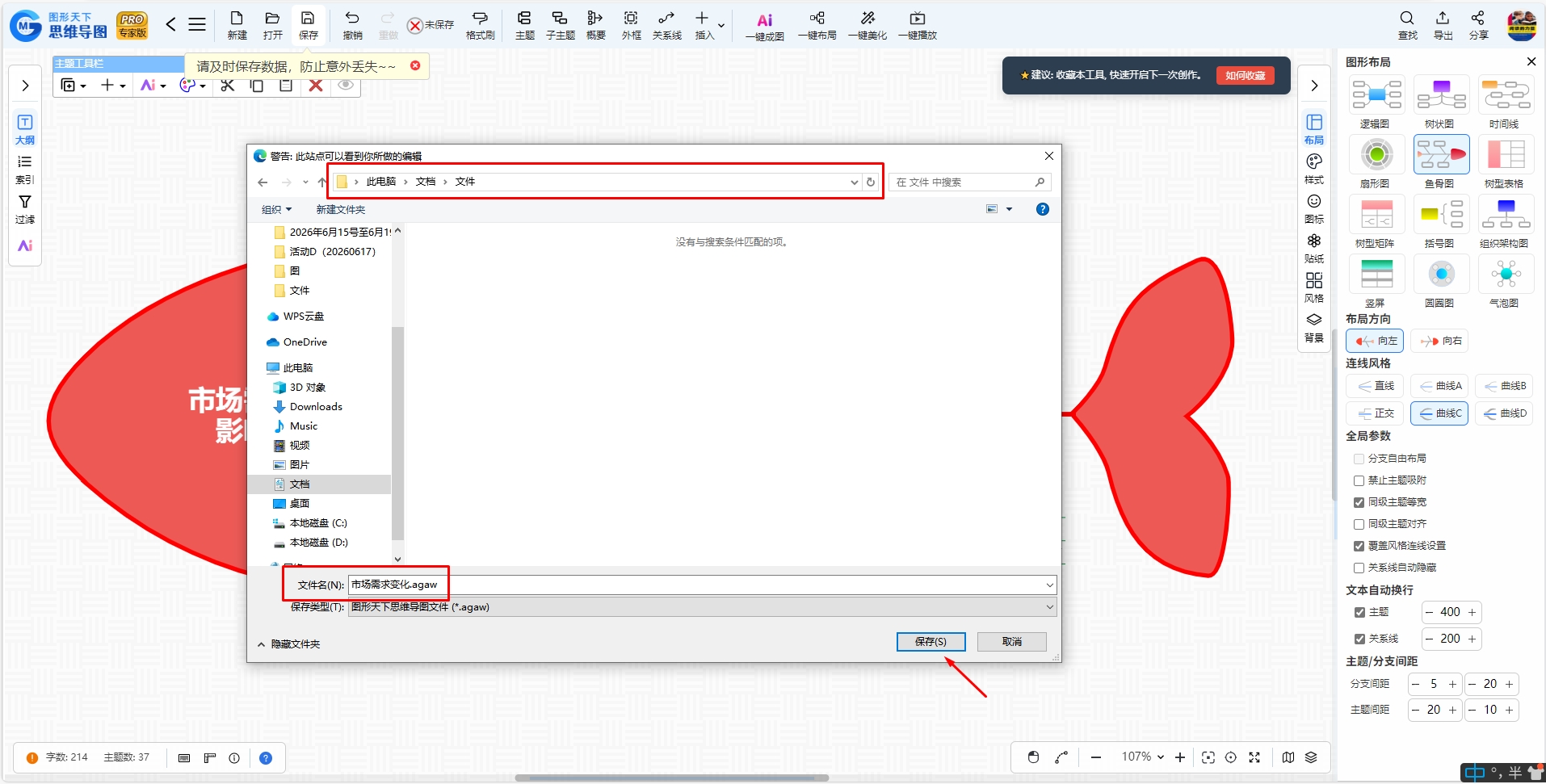Screen dimensions: 1546x784
Task: Uncheck the 同级主题等宽 checkbox
Action: pyautogui.click(x=1359, y=502)
